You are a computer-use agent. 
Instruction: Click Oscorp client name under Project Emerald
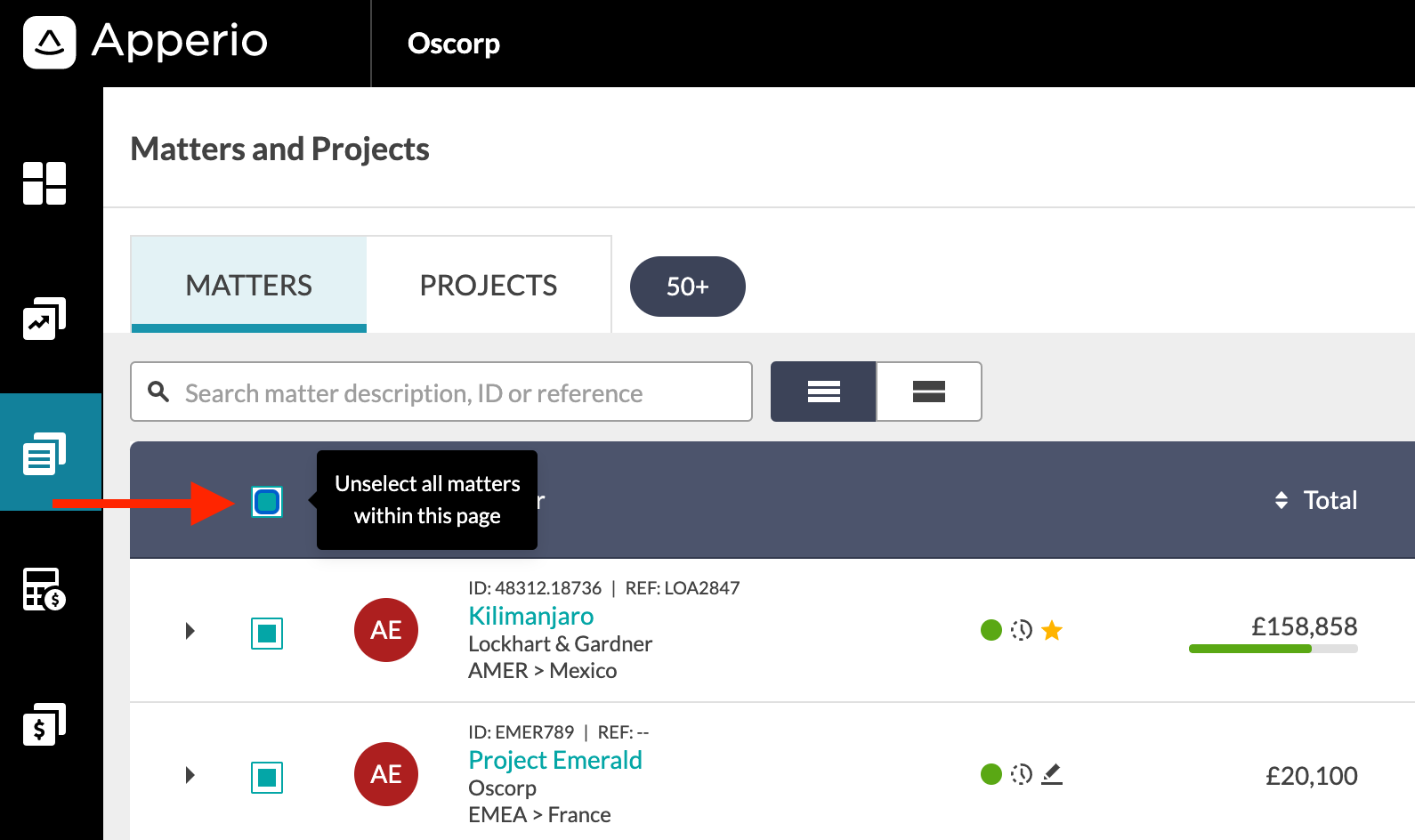pyautogui.click(x=503, y=787)
